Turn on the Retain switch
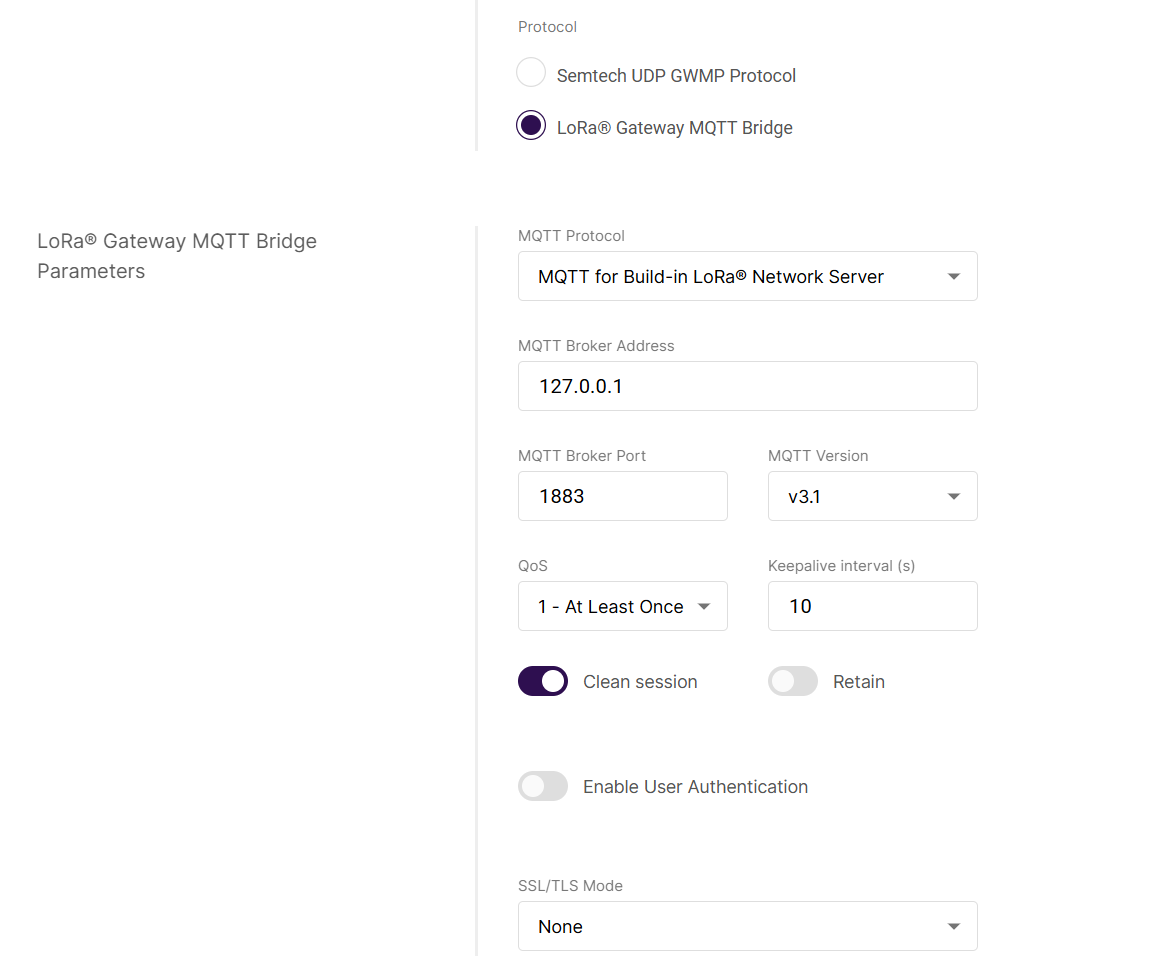 (x=793, y=681)
